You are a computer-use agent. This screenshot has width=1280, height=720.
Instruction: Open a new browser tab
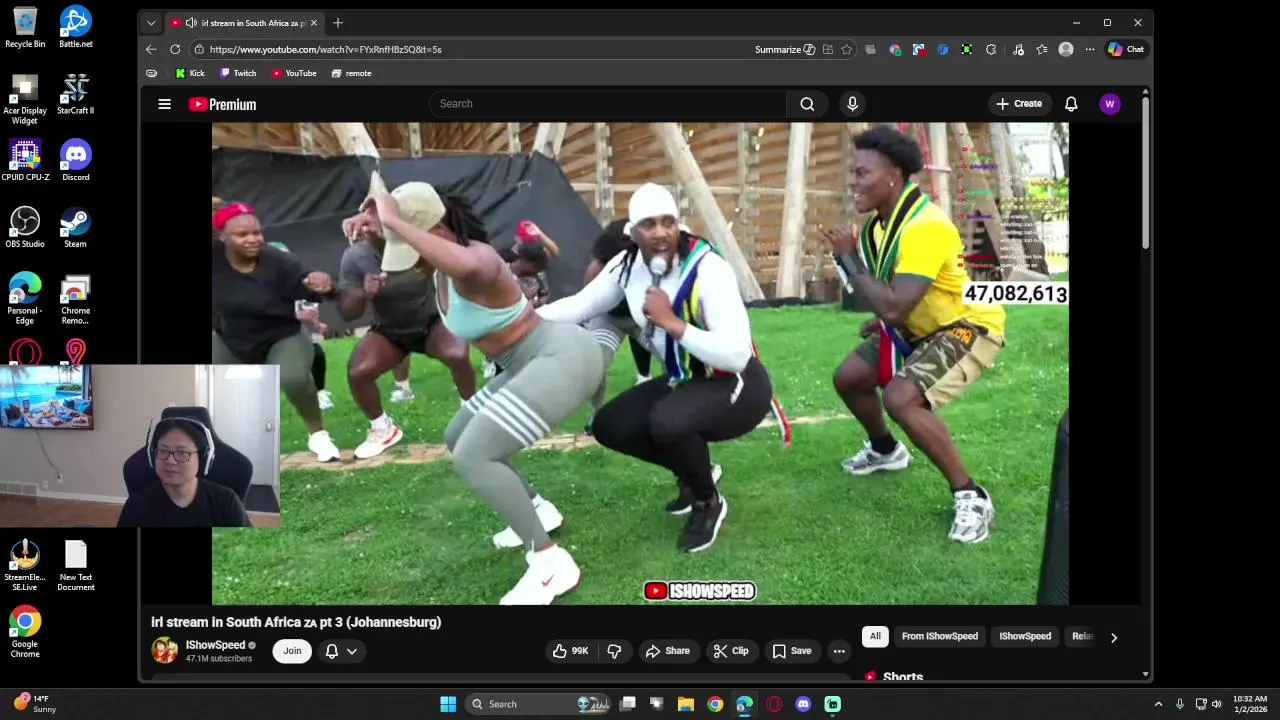pos(338,23)
